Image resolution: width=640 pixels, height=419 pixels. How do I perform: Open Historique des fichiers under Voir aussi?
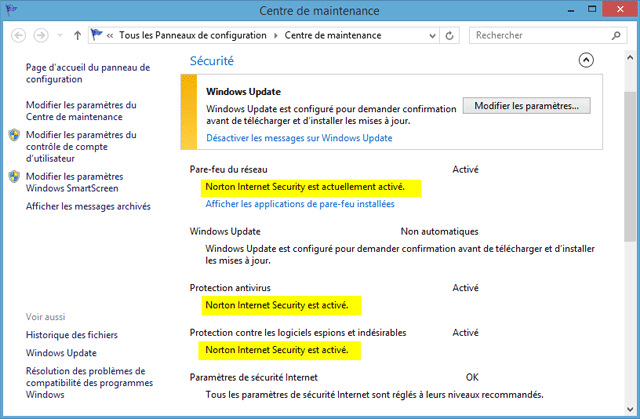[x=71, y=335]
